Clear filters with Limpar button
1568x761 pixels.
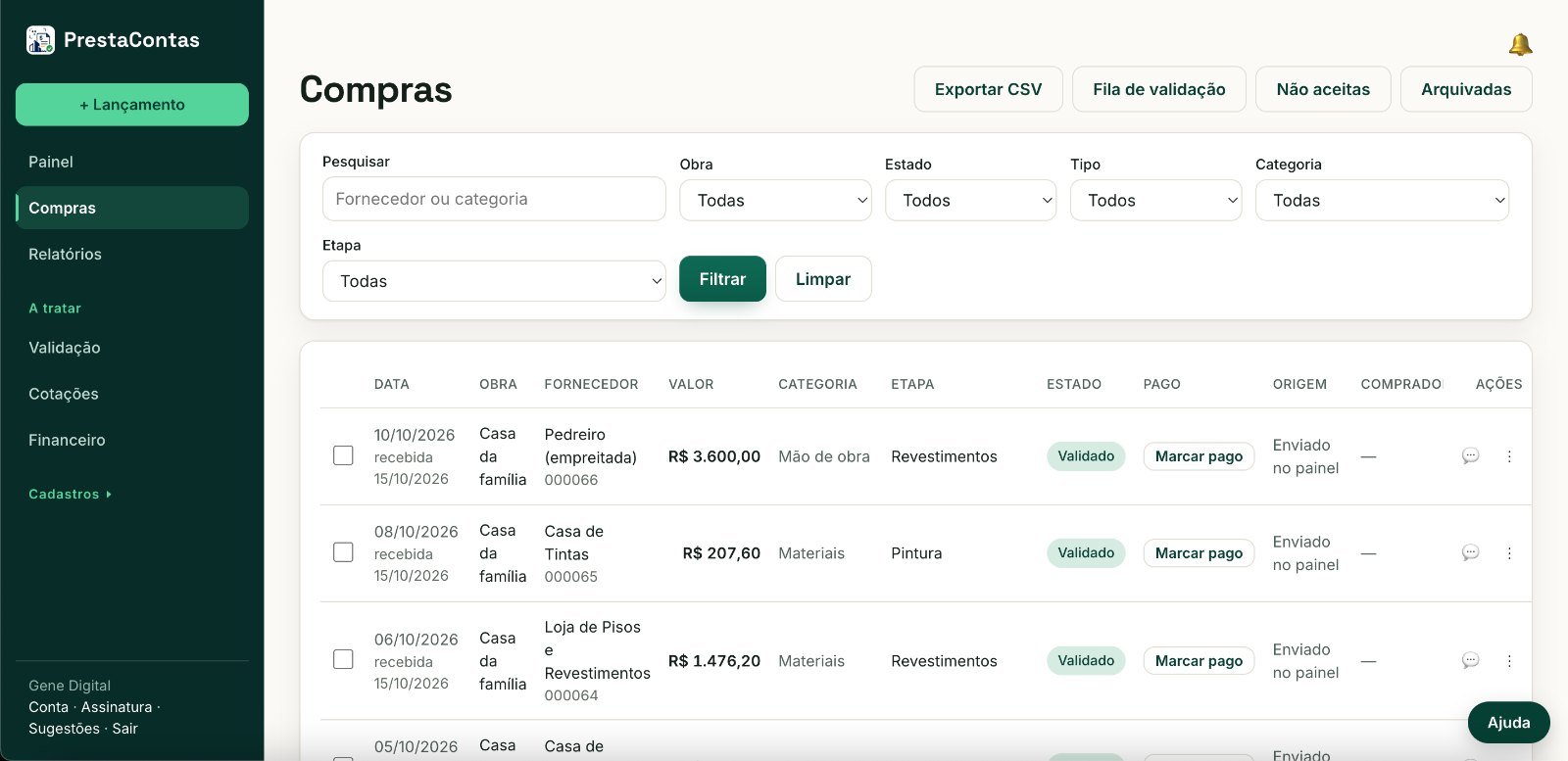[x=823, y=279]
